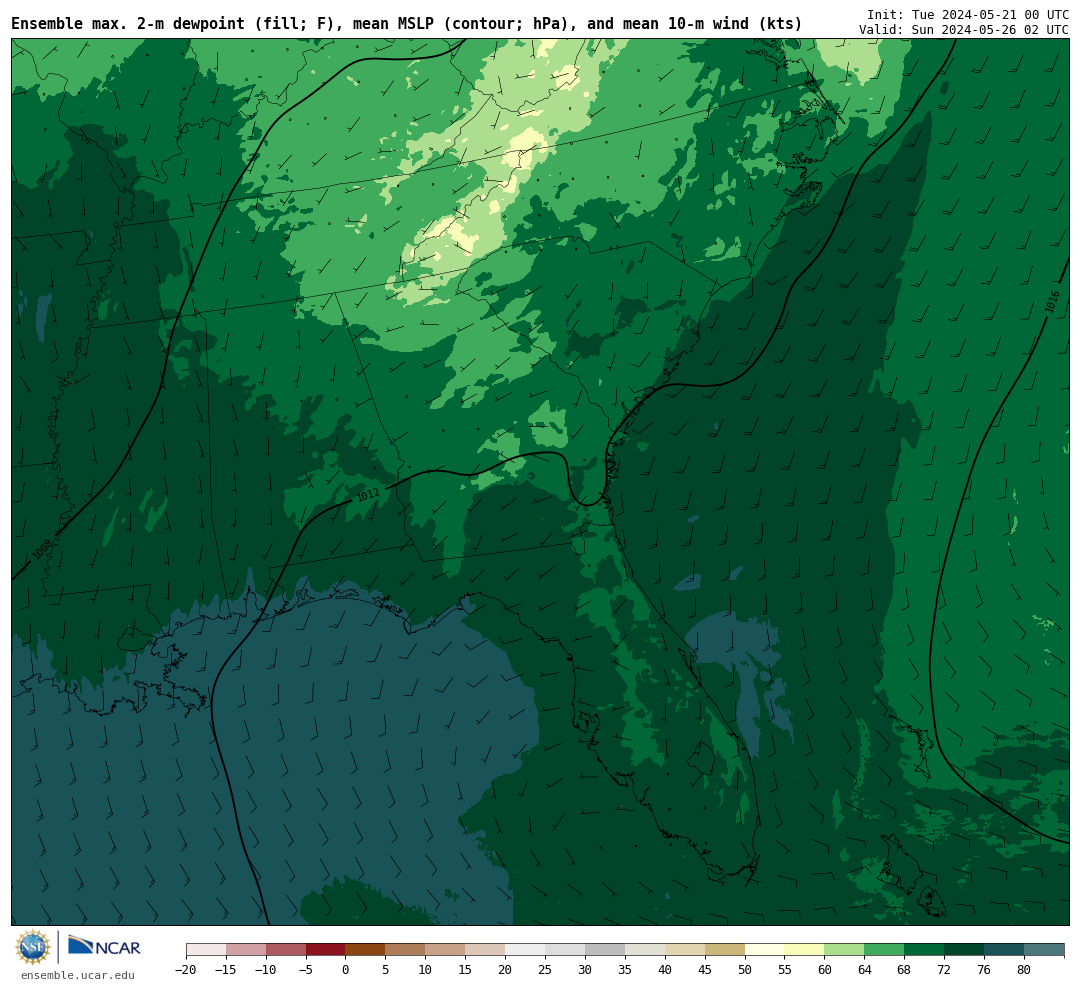Image resolution: width=1080 pixels, height=988 pixels.
Task: Select the green swatch between 64 and 68
Action: 884,950
